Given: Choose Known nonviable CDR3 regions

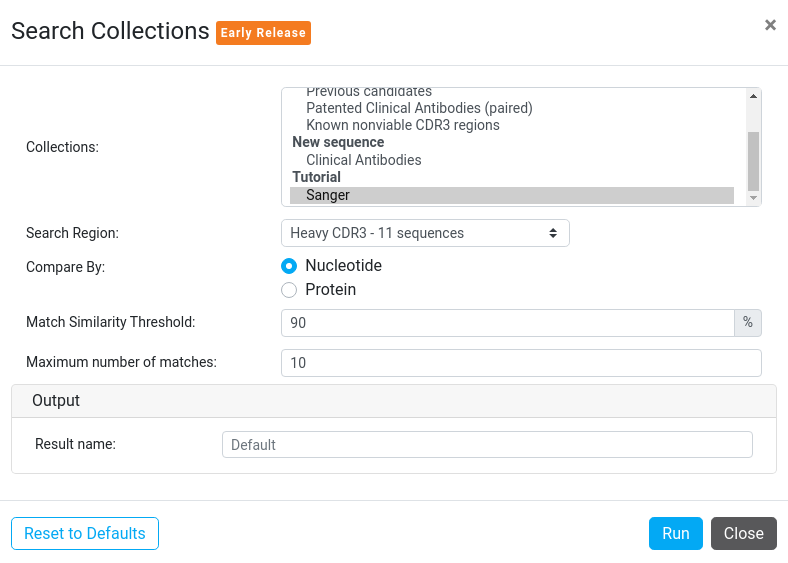Looking at the screenshot, I should tap(402, 125).
